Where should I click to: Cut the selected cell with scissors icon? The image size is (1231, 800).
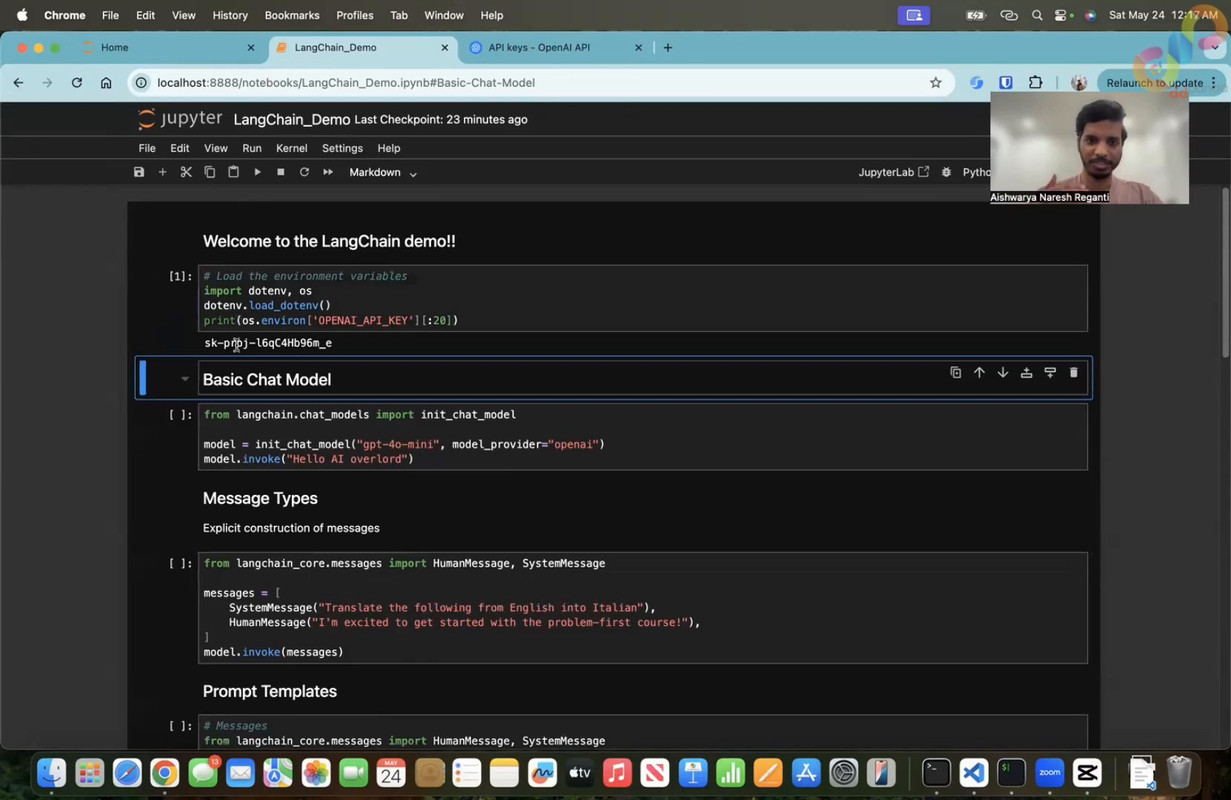186,172
